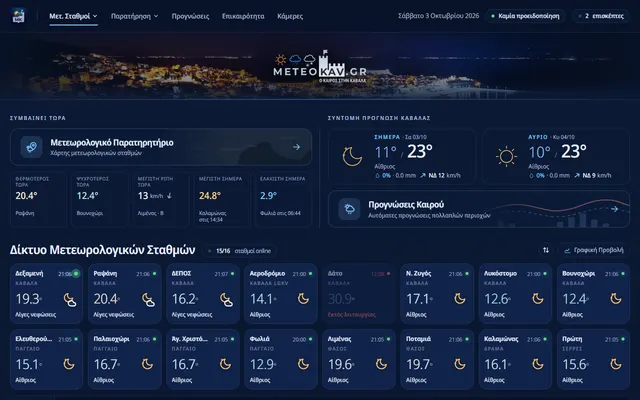Expand the Παρατήρηση dropdown menu

134,16
